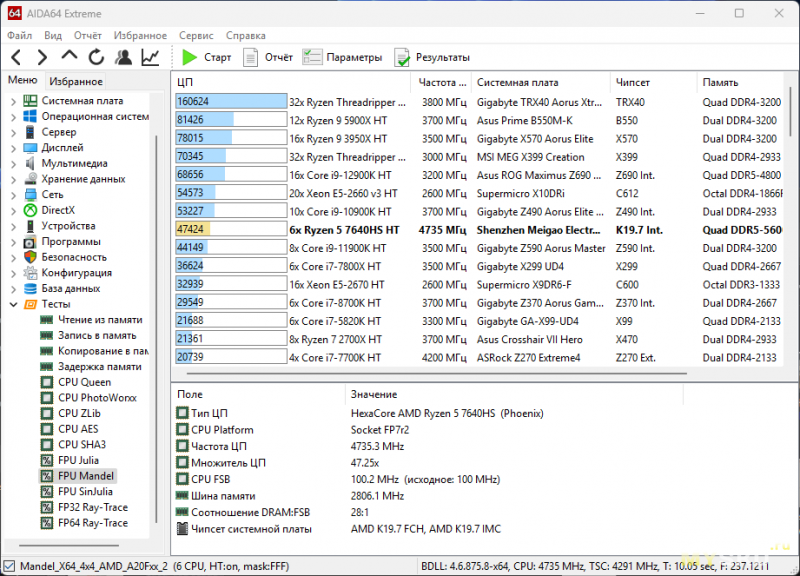Switch to the Меню tab in the left panel
Viewport: 800px width, 576px height.
[22, 80]
